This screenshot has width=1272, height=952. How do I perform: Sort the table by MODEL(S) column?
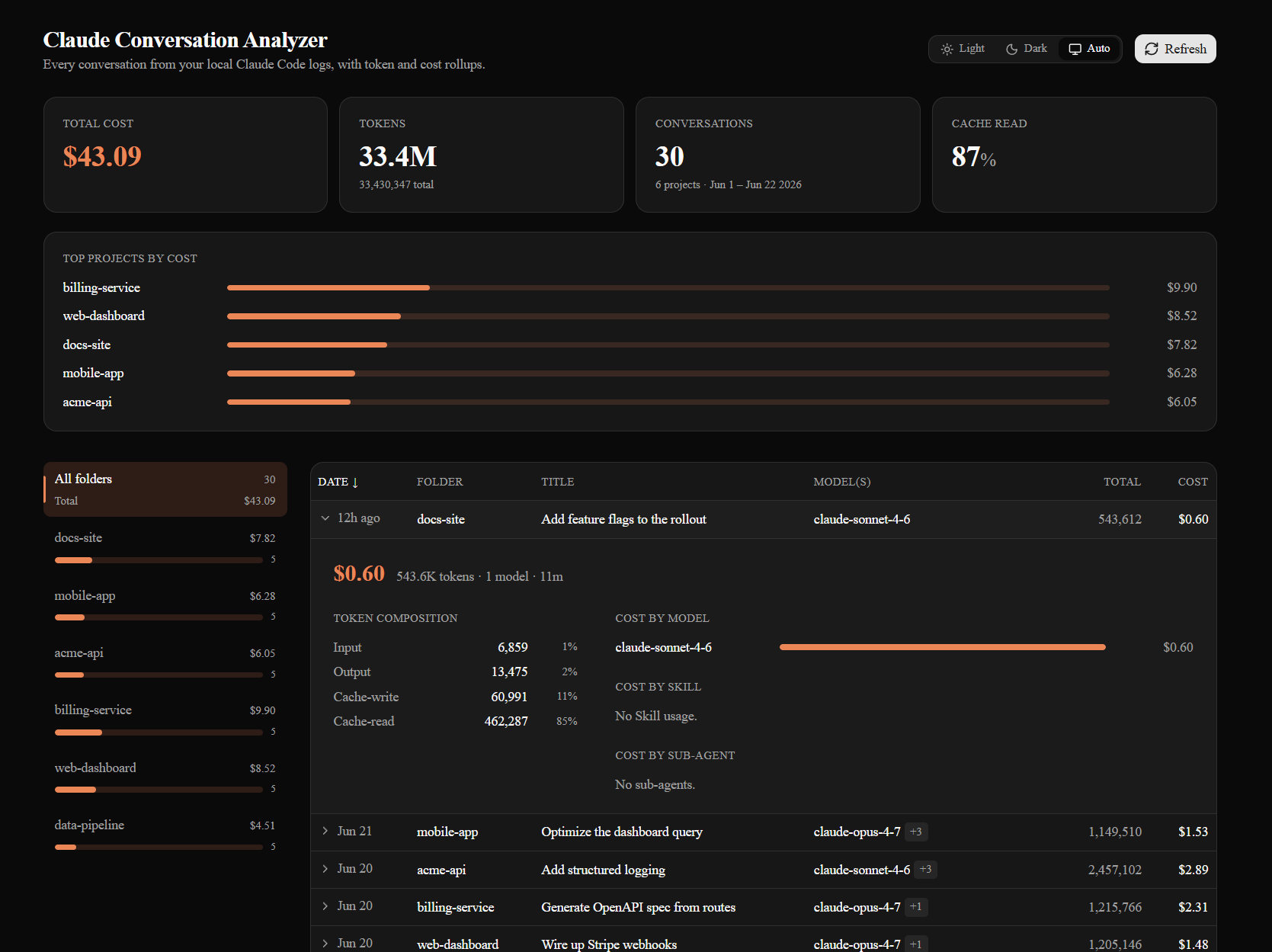[842, 482]
